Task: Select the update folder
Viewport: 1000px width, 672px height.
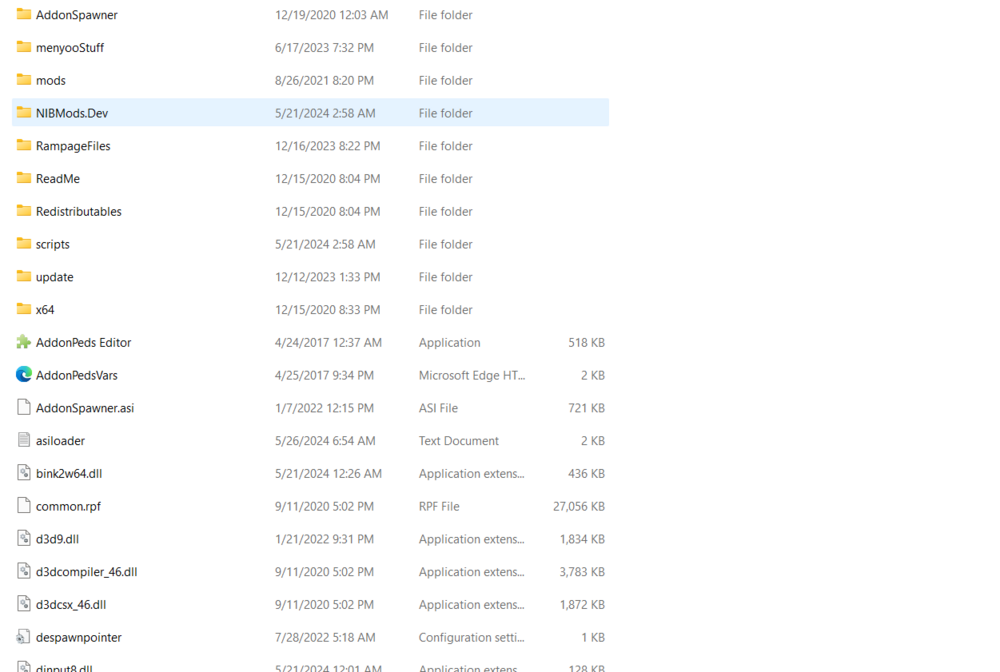Action: click(55, 277)
